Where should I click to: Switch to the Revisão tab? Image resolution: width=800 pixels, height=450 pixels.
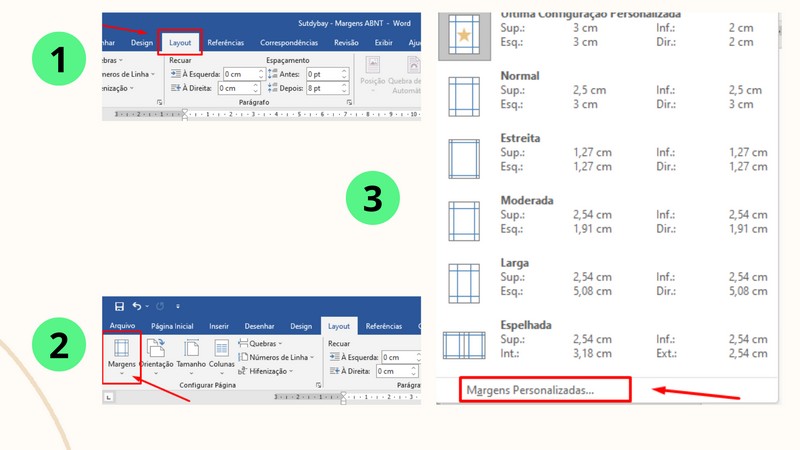(x=346, y=43)
